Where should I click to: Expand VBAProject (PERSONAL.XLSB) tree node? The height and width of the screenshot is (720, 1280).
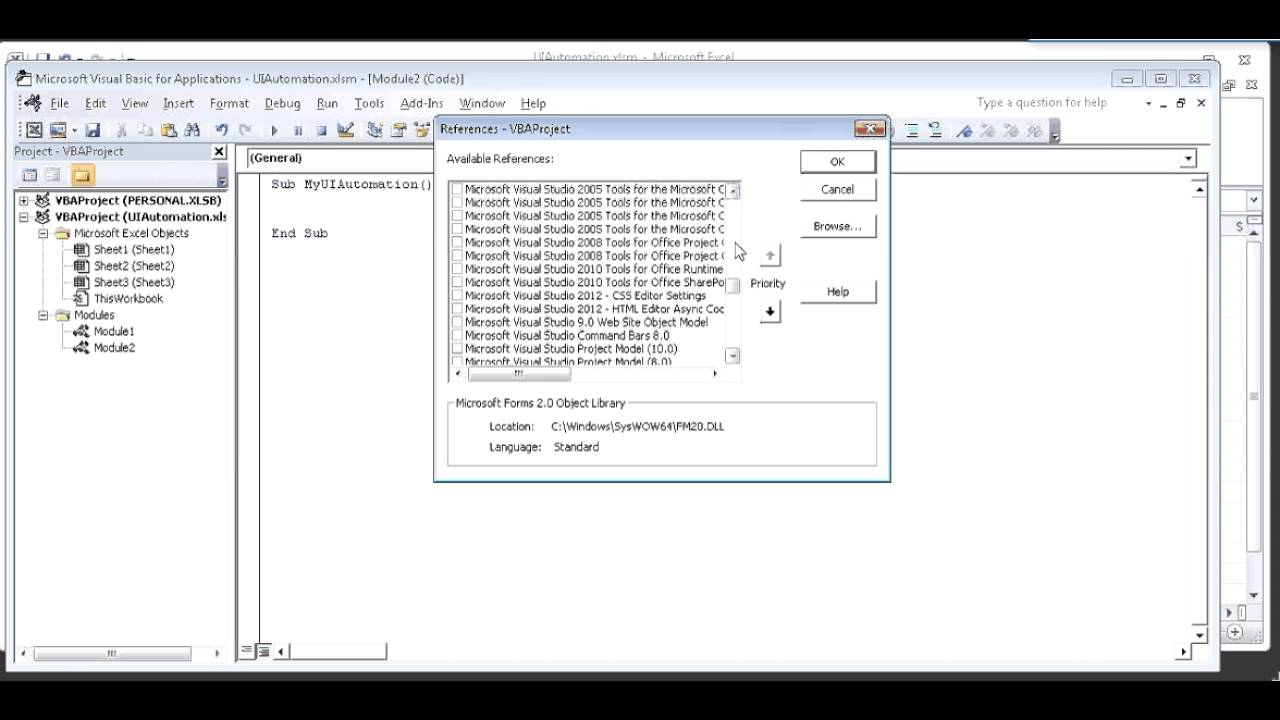tap(24, 200)
